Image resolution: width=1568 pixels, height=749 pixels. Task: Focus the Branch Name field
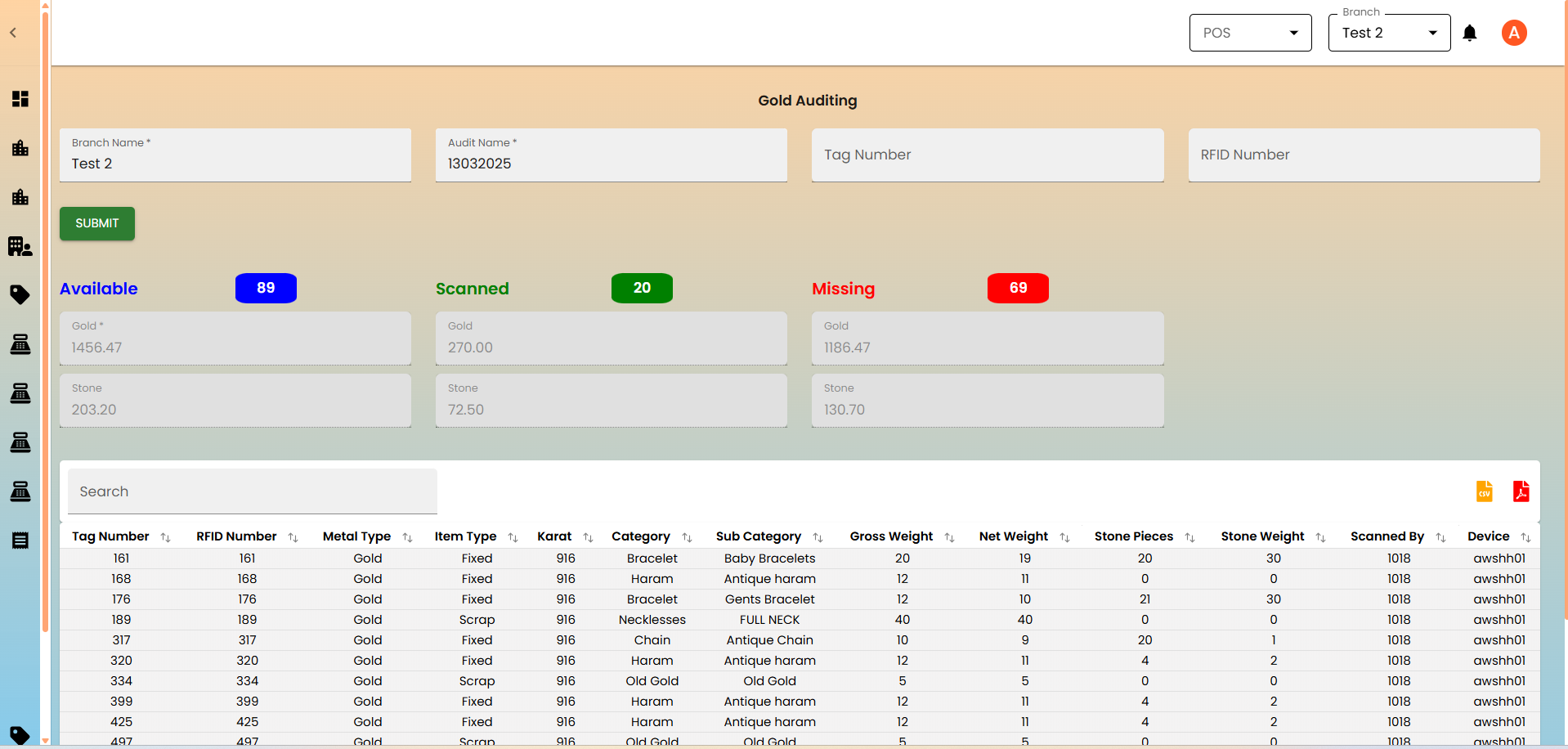235,155
